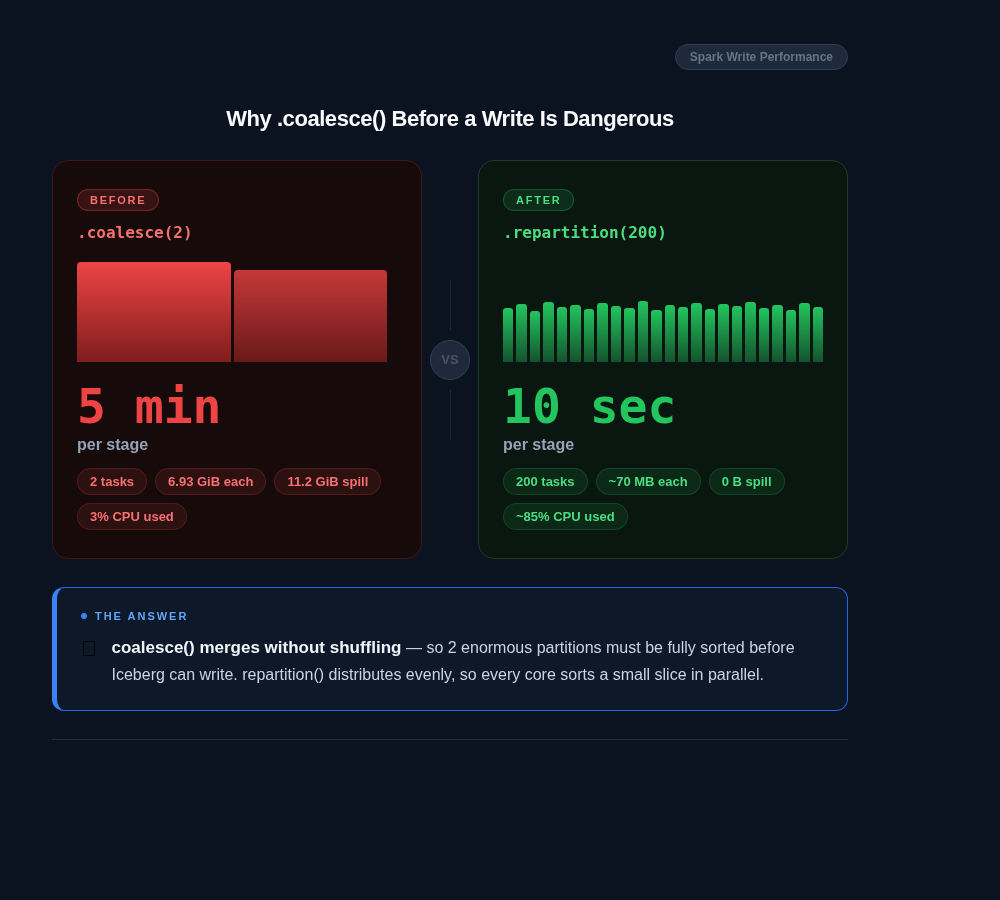Viewport: 1000px width, 900px height.
Task: Select the second red partition bar
Action: point(310,314)
